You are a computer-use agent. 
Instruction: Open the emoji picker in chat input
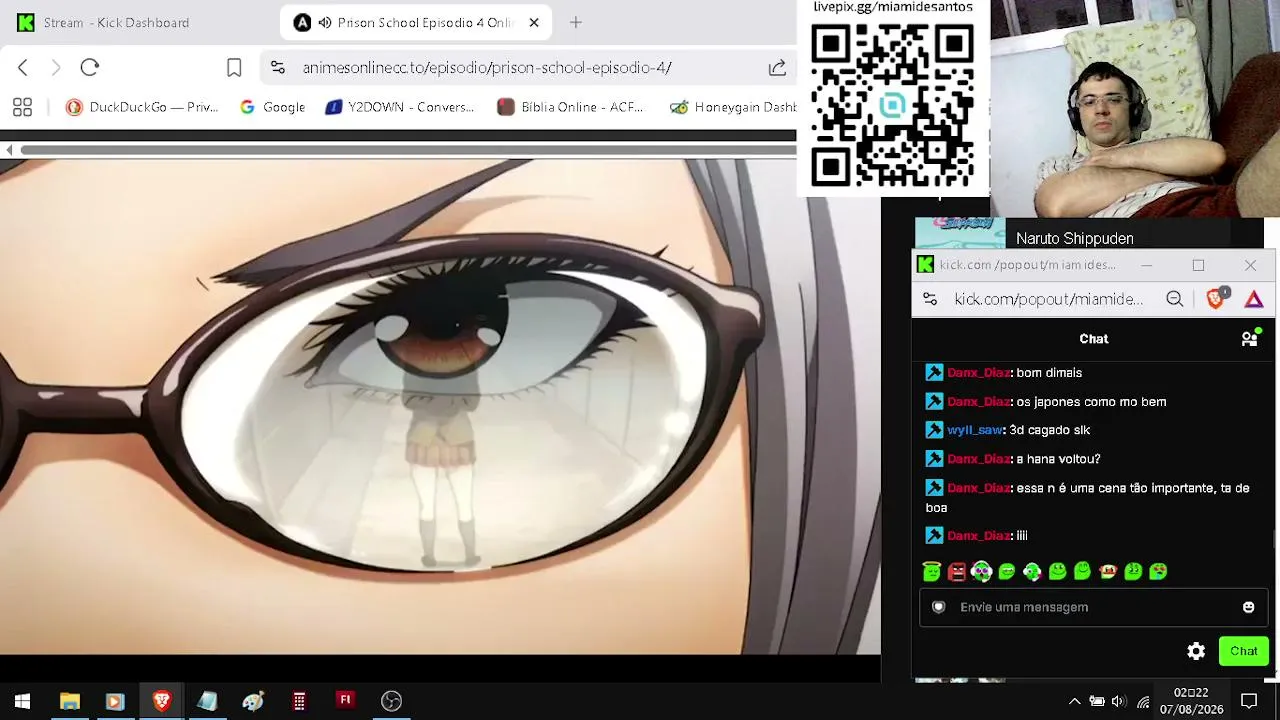(1248, 607)
